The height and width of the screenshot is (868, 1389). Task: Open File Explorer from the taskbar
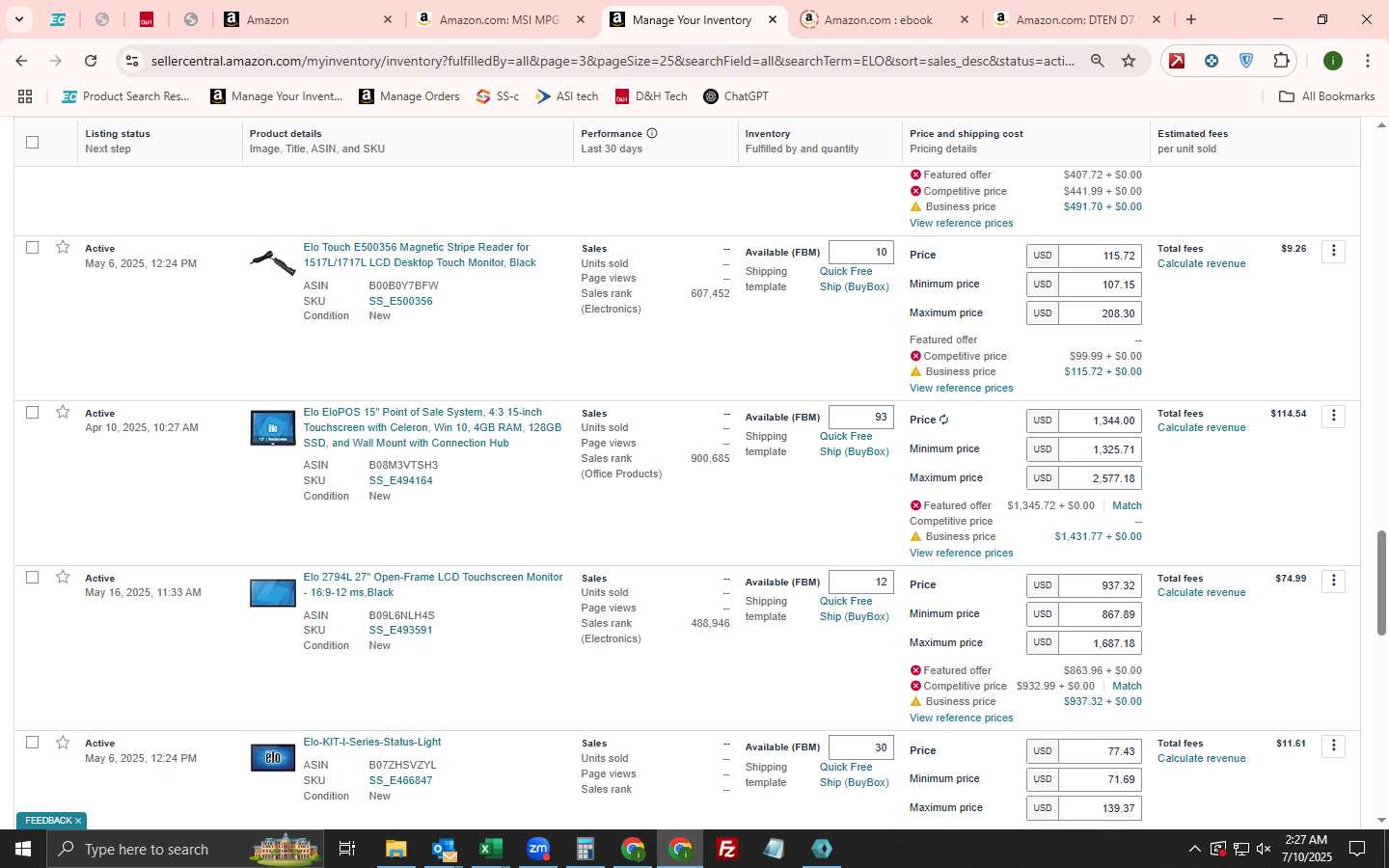(395, 849)
